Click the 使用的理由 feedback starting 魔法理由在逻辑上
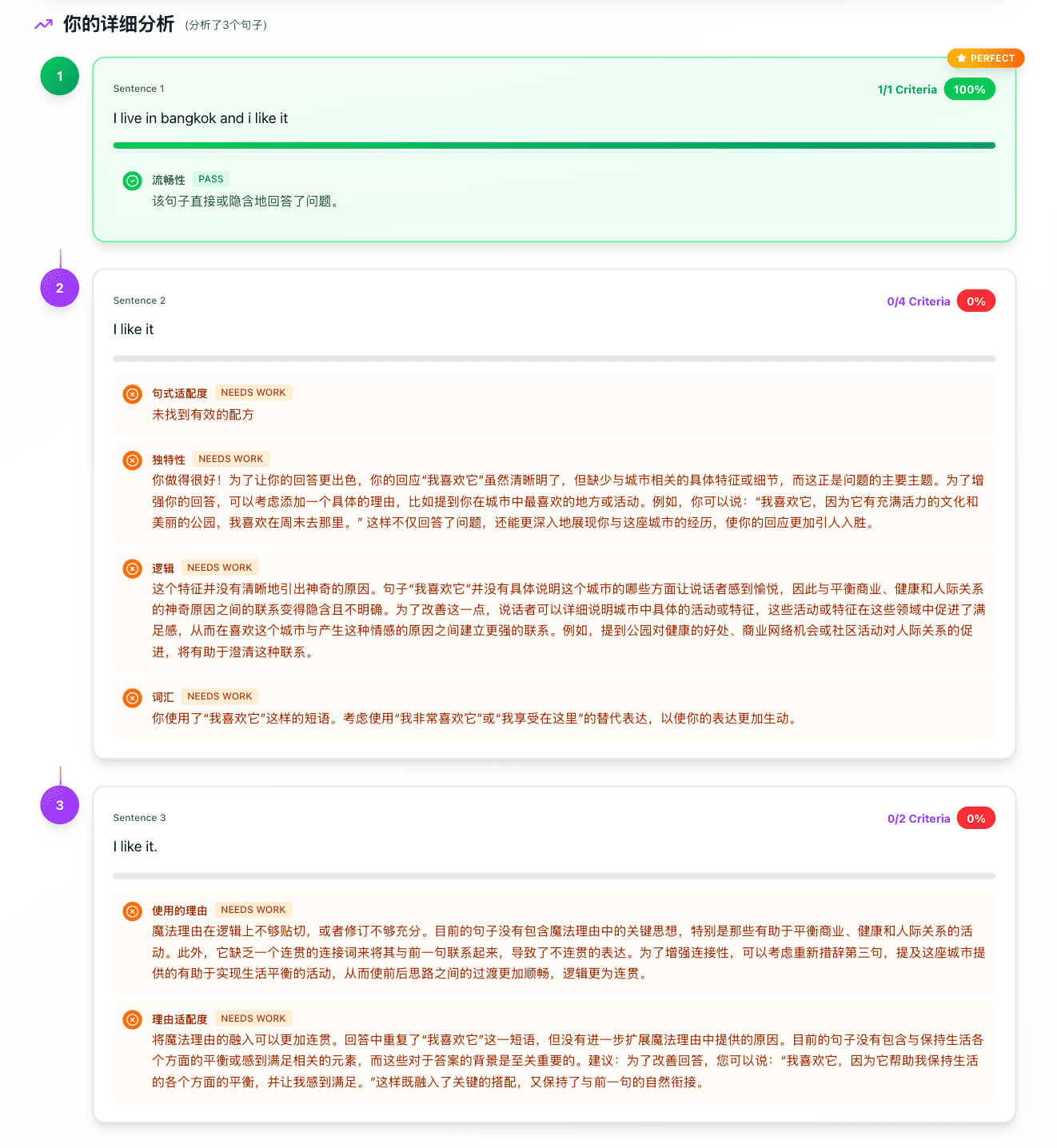Screen dimensions: 1057x1148 click(568, 952)
